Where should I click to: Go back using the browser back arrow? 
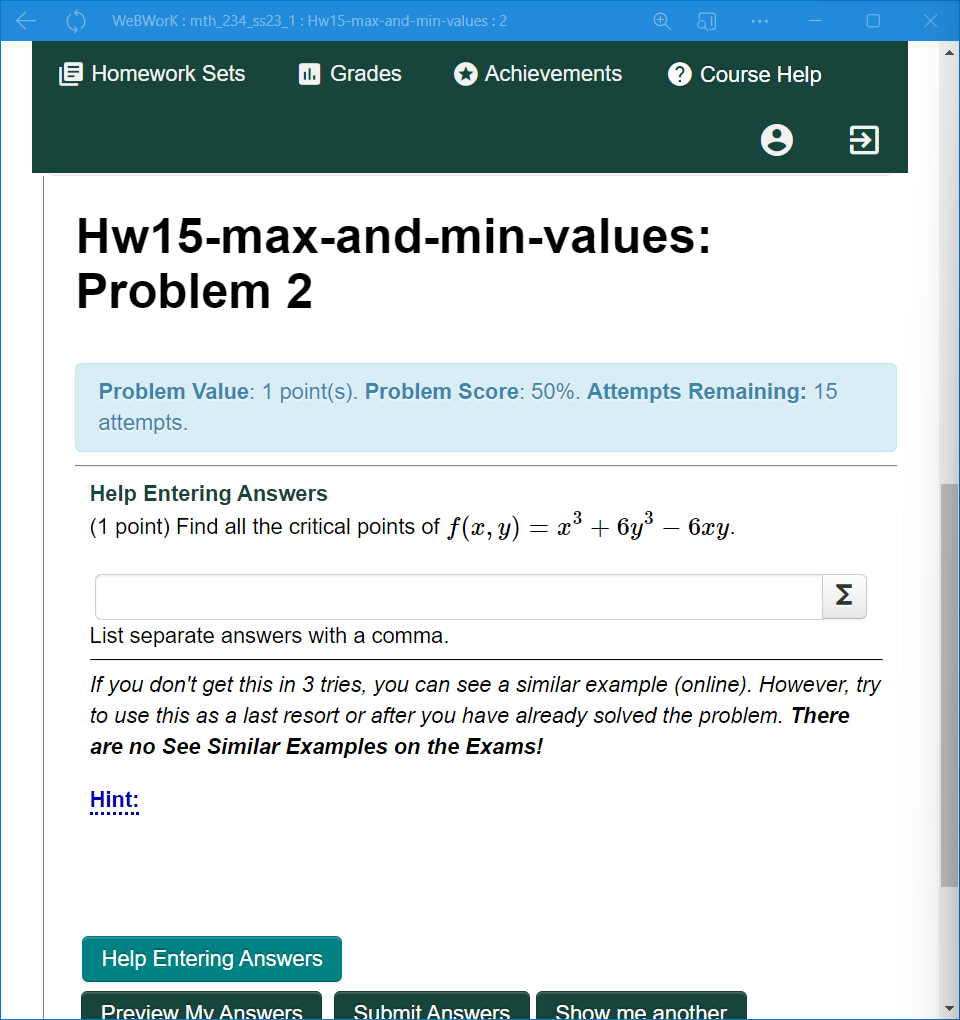point(26,20)
